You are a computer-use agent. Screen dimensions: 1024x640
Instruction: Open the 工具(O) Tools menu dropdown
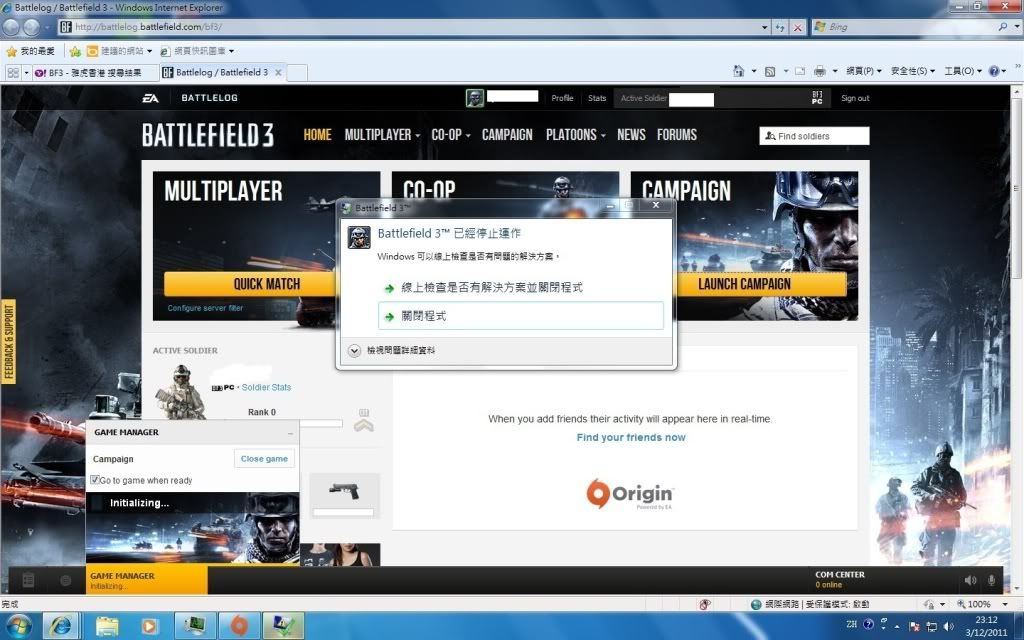pos(963,71)
